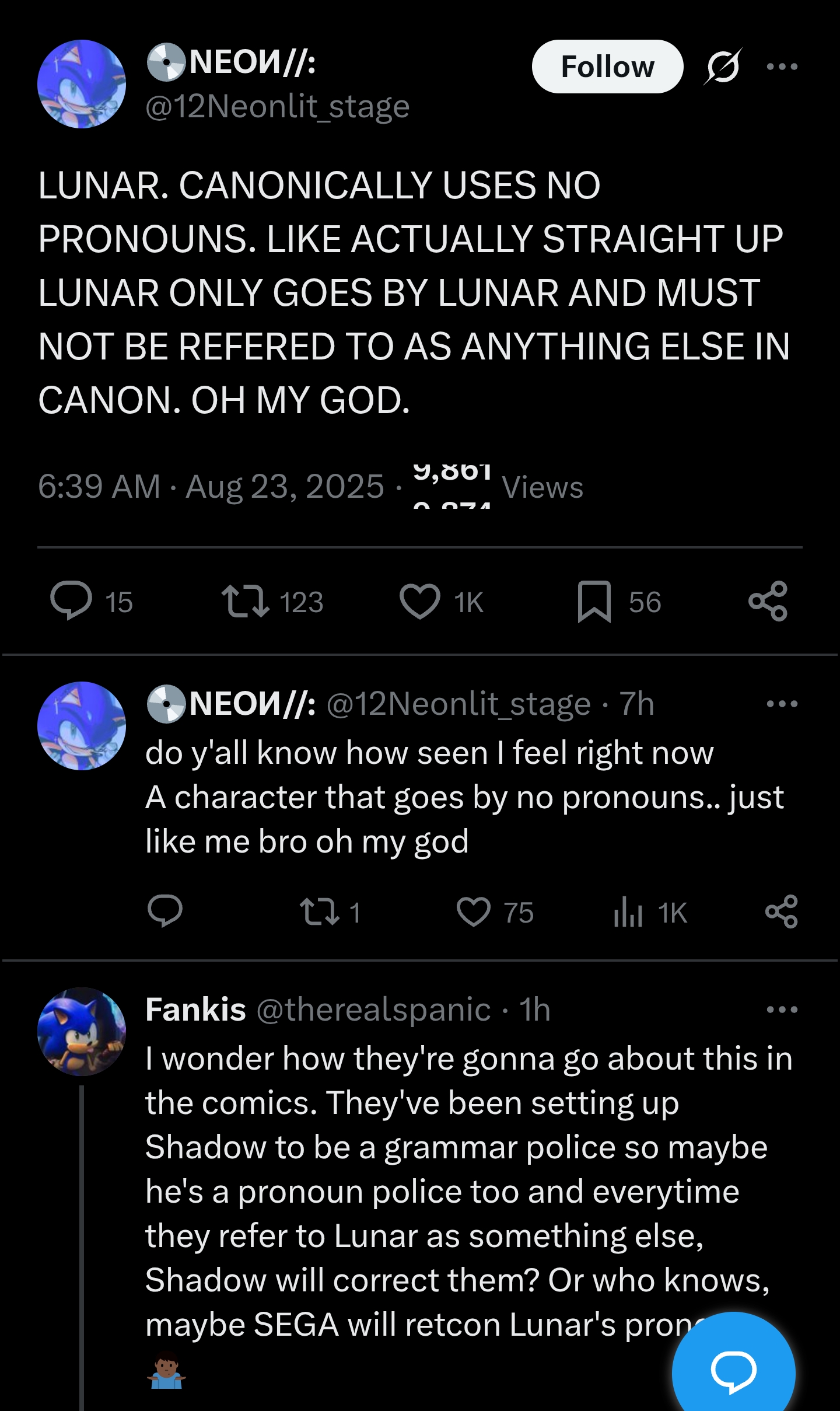Bookmark the main post with 56 bookmarks
The height and width of the screenshot is (1411, 840).
pyautogui.click(x=594, y=601)
